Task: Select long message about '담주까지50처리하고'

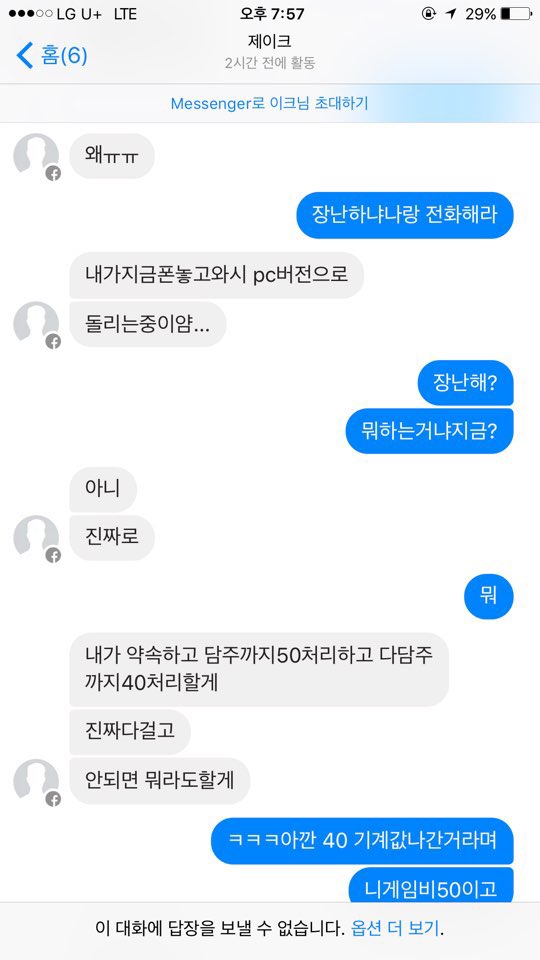Action: (x=259, y=669)
